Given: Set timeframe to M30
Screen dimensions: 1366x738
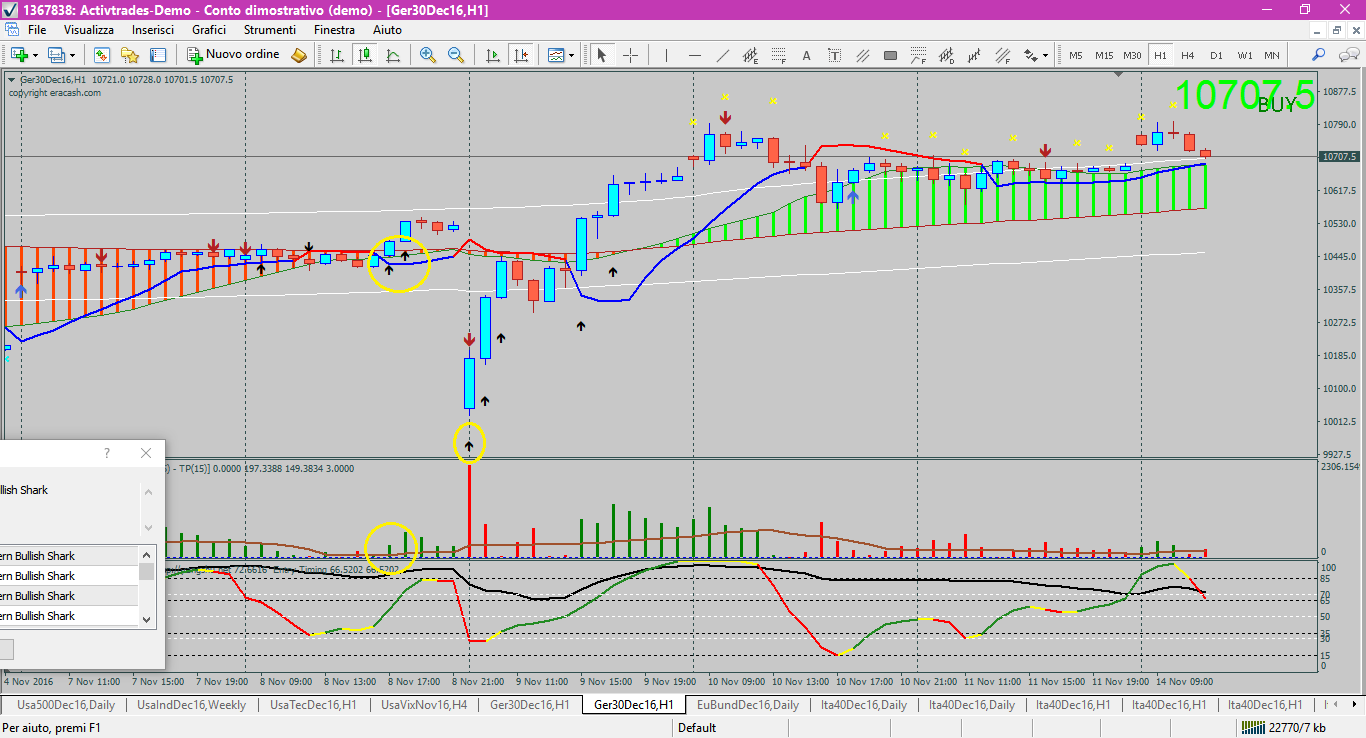Looking at the screenshot, I should click(x=1132, y=55).
